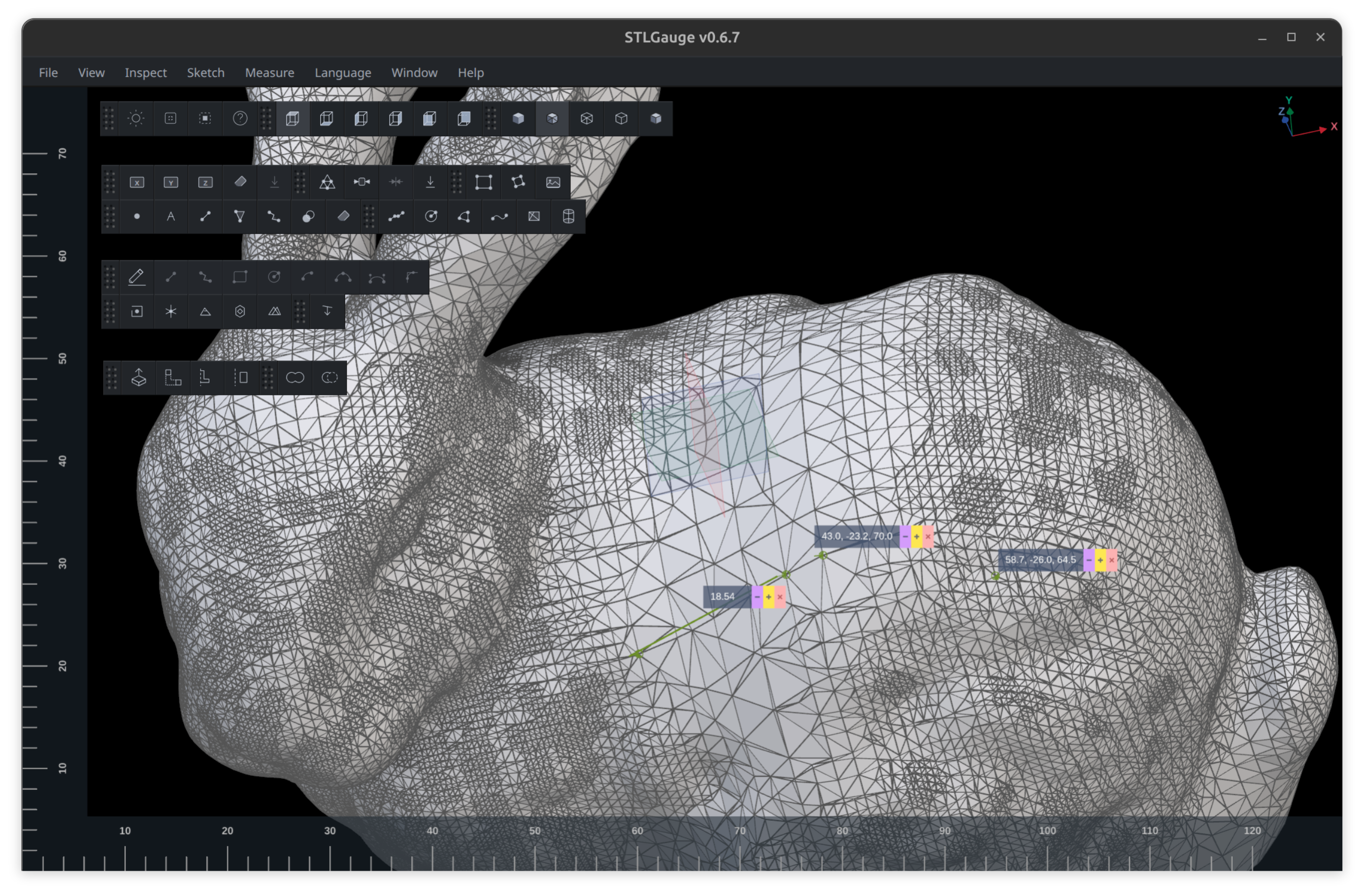Click yellow plus on 58.7, -26.0, 64.5 label
The width and height of the screenshot is (1364, 896).
pyautogui.click(x=1100, y=560)
